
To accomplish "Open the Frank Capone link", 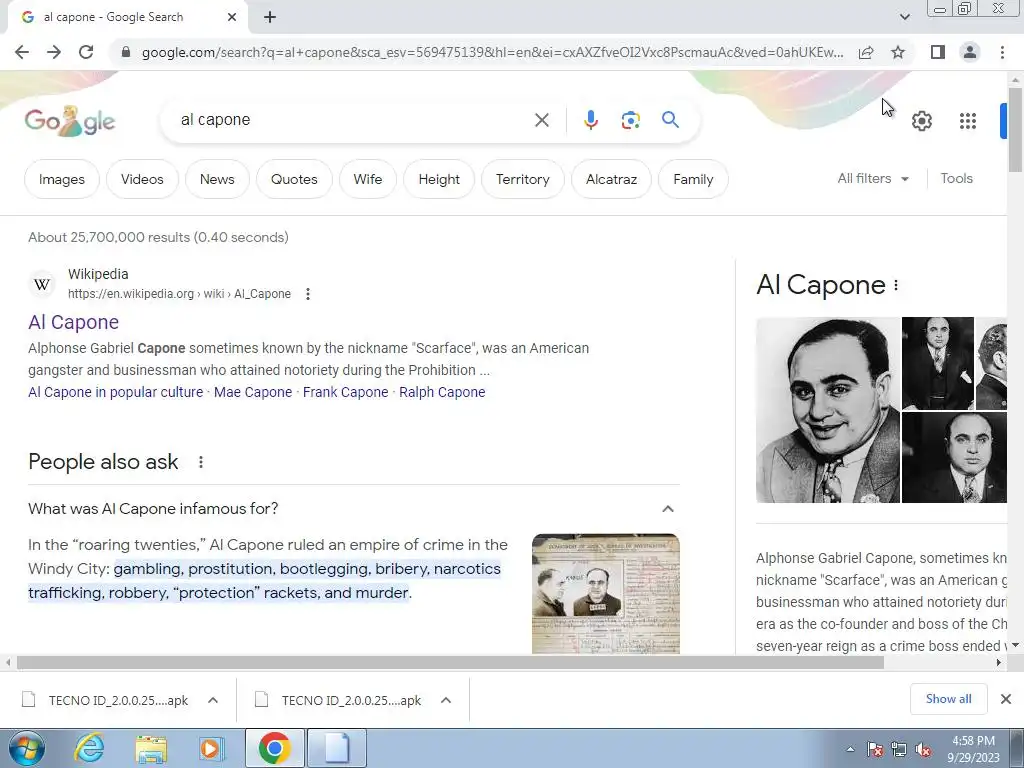I will 345,392.
